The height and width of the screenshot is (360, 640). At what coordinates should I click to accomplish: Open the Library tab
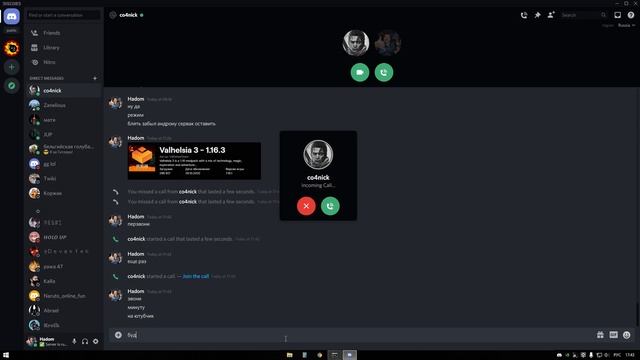[64, 47]
